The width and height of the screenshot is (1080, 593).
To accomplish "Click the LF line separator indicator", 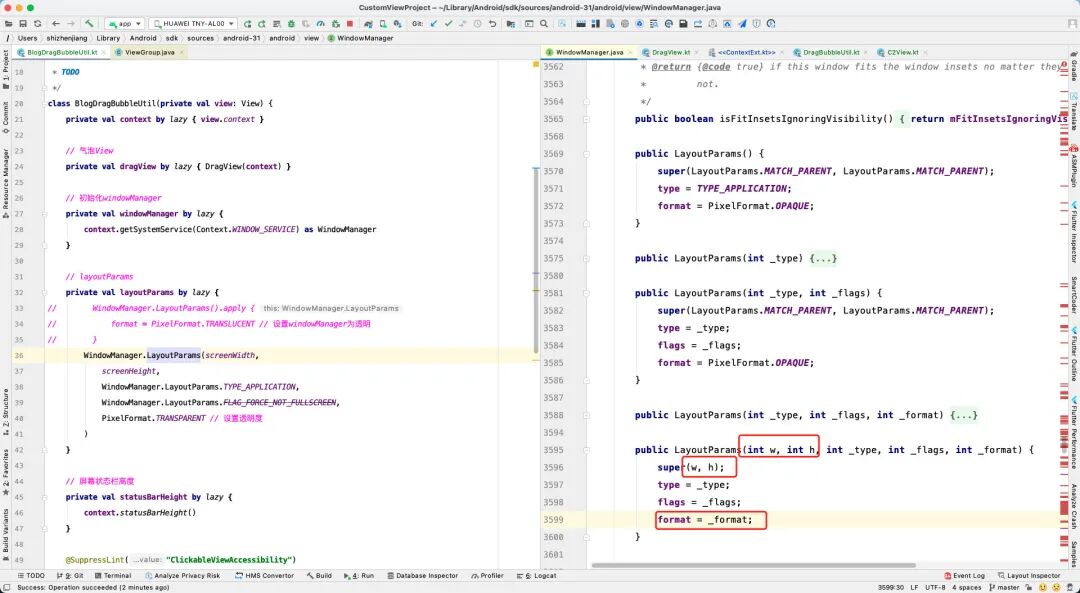I will tap(914, 587).
